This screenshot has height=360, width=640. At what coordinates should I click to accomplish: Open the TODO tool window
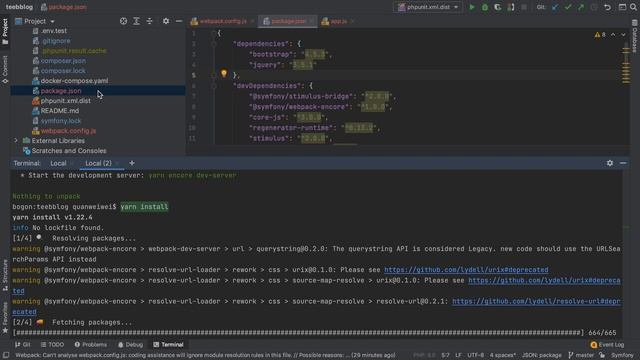coord(53,345)
